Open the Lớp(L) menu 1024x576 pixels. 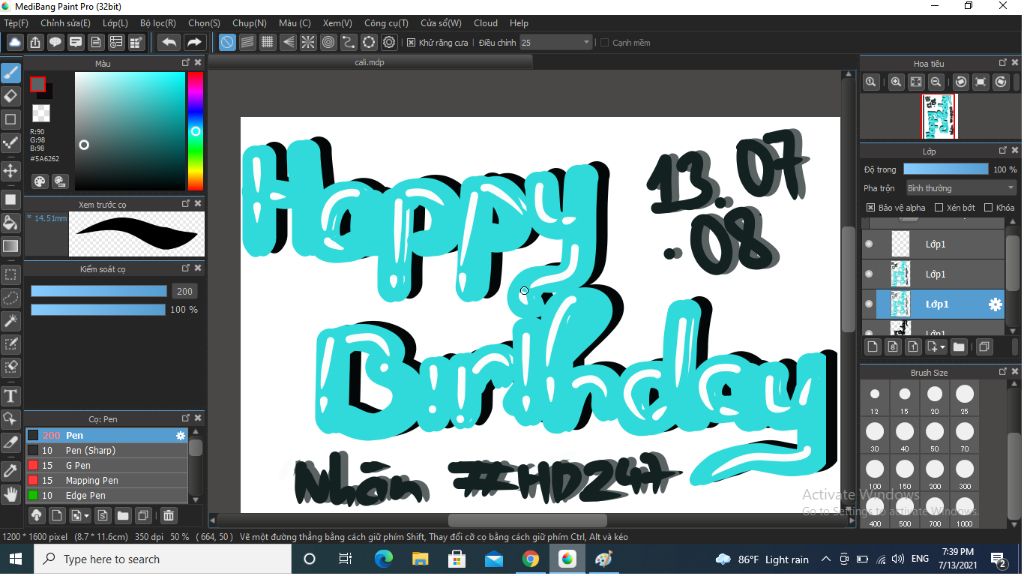coord(115,23)
